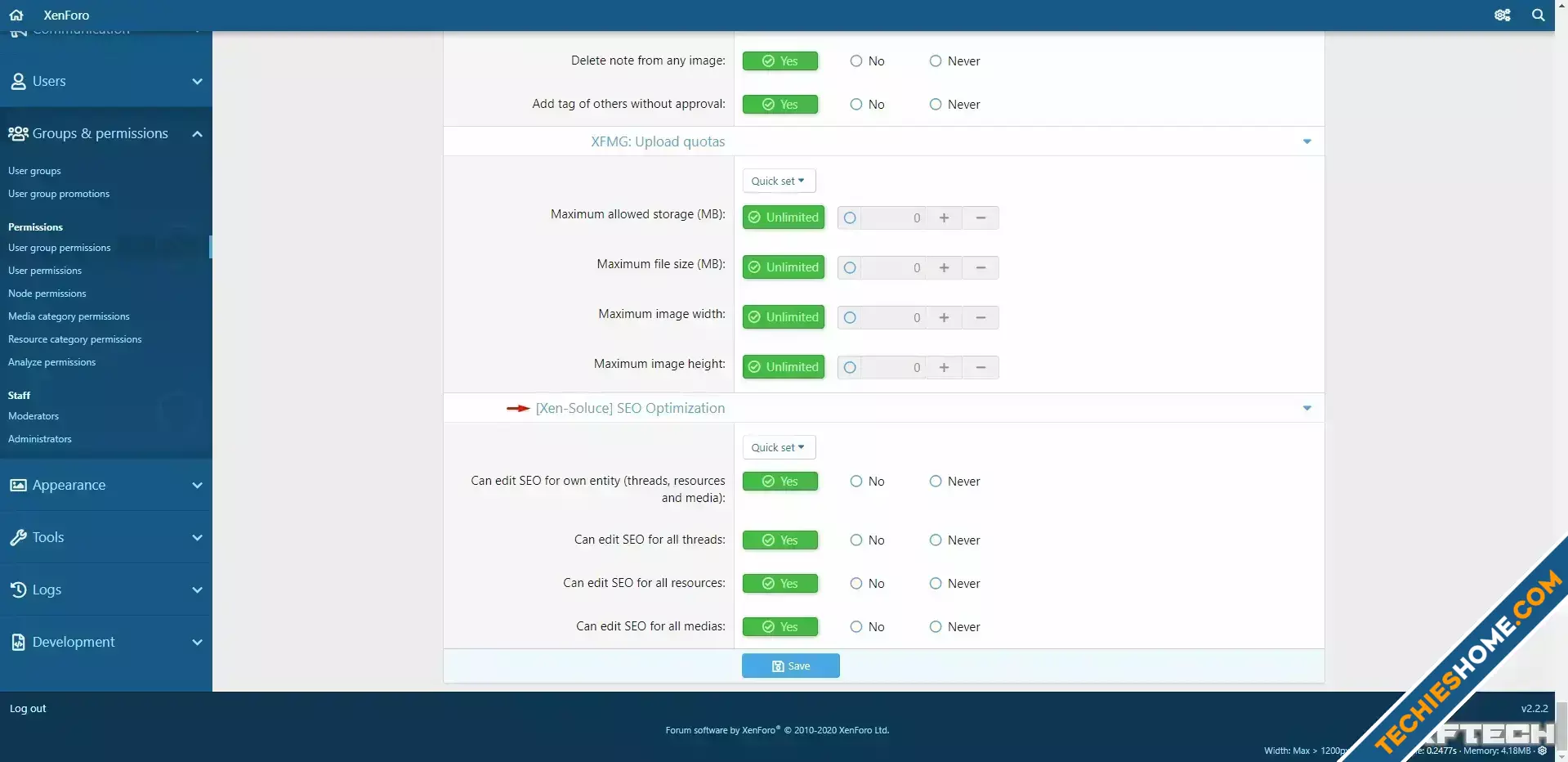Screen dimensions: 1568x762
Task: Open User group permissions in sidebar
Action: [60, 248]
